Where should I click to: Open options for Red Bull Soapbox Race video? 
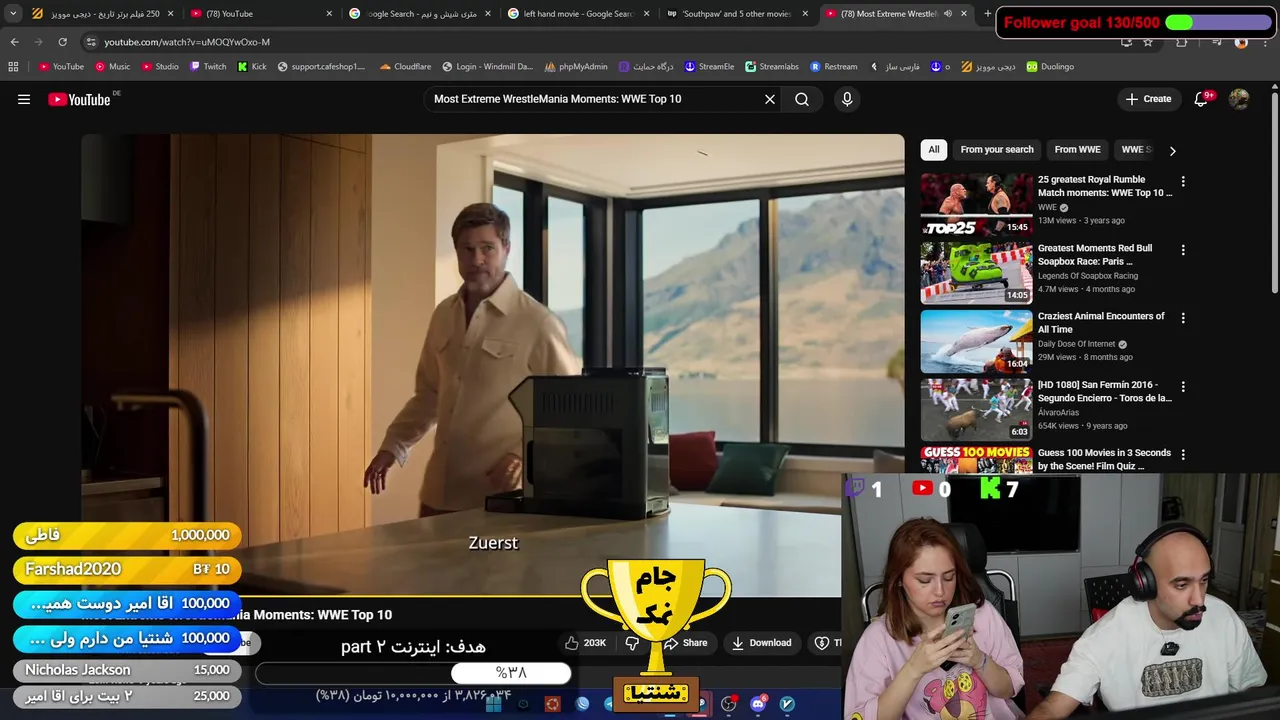click(1183, 250)
